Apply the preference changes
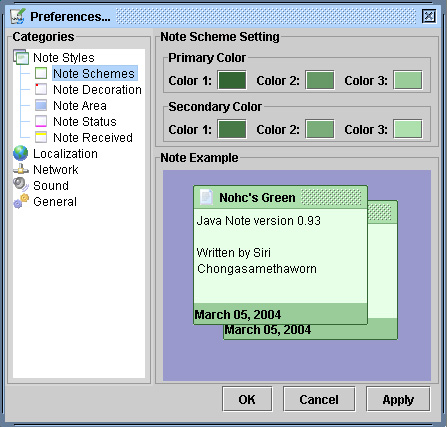Image resolution: width=447 pixels, height=427 pixels. point(398,399)
